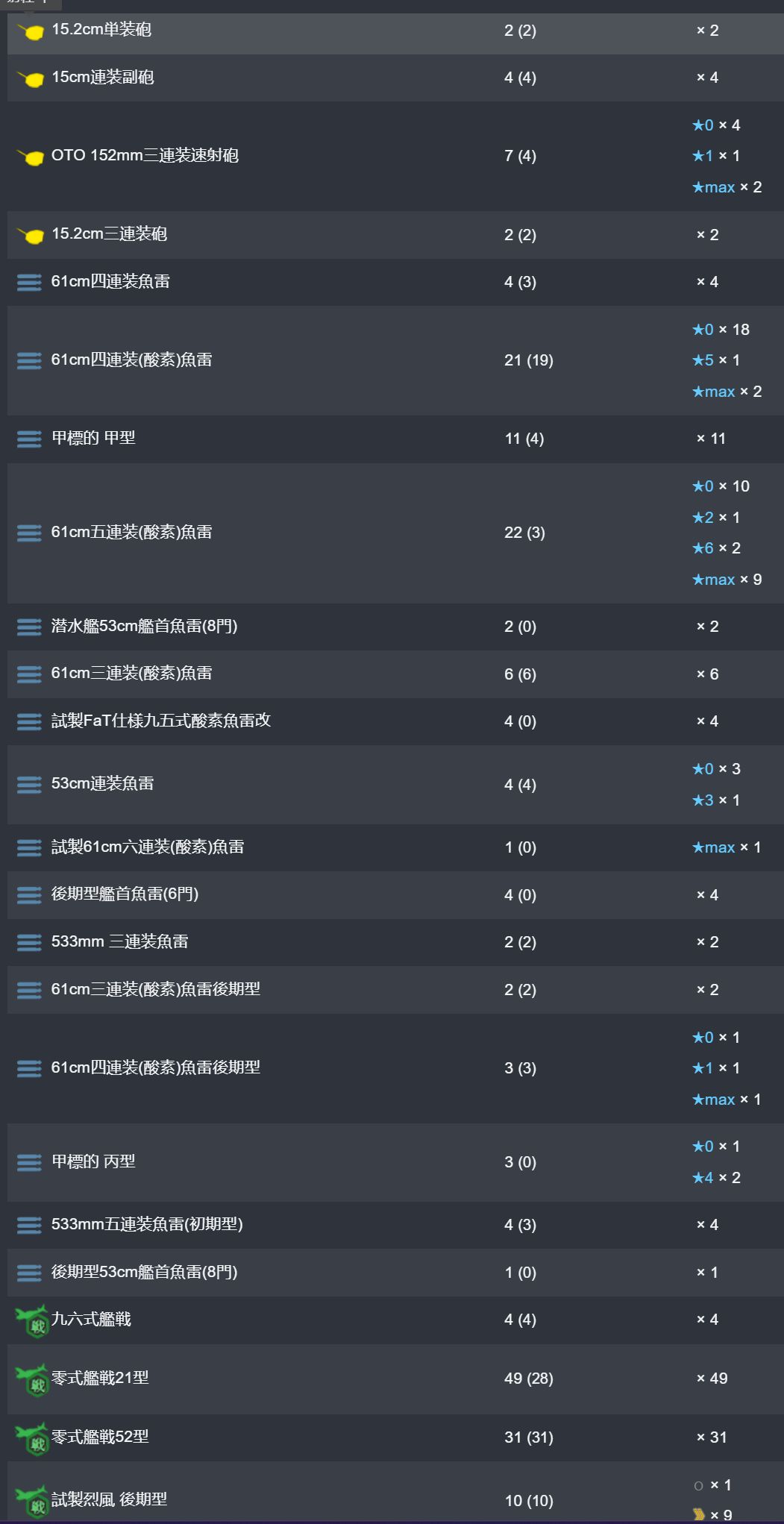Image resolution: width=784 pixels, height=1524 pixels.
Task: Click fighter icon beside 零式艦戦52型
Action: tap(32, 1437)
